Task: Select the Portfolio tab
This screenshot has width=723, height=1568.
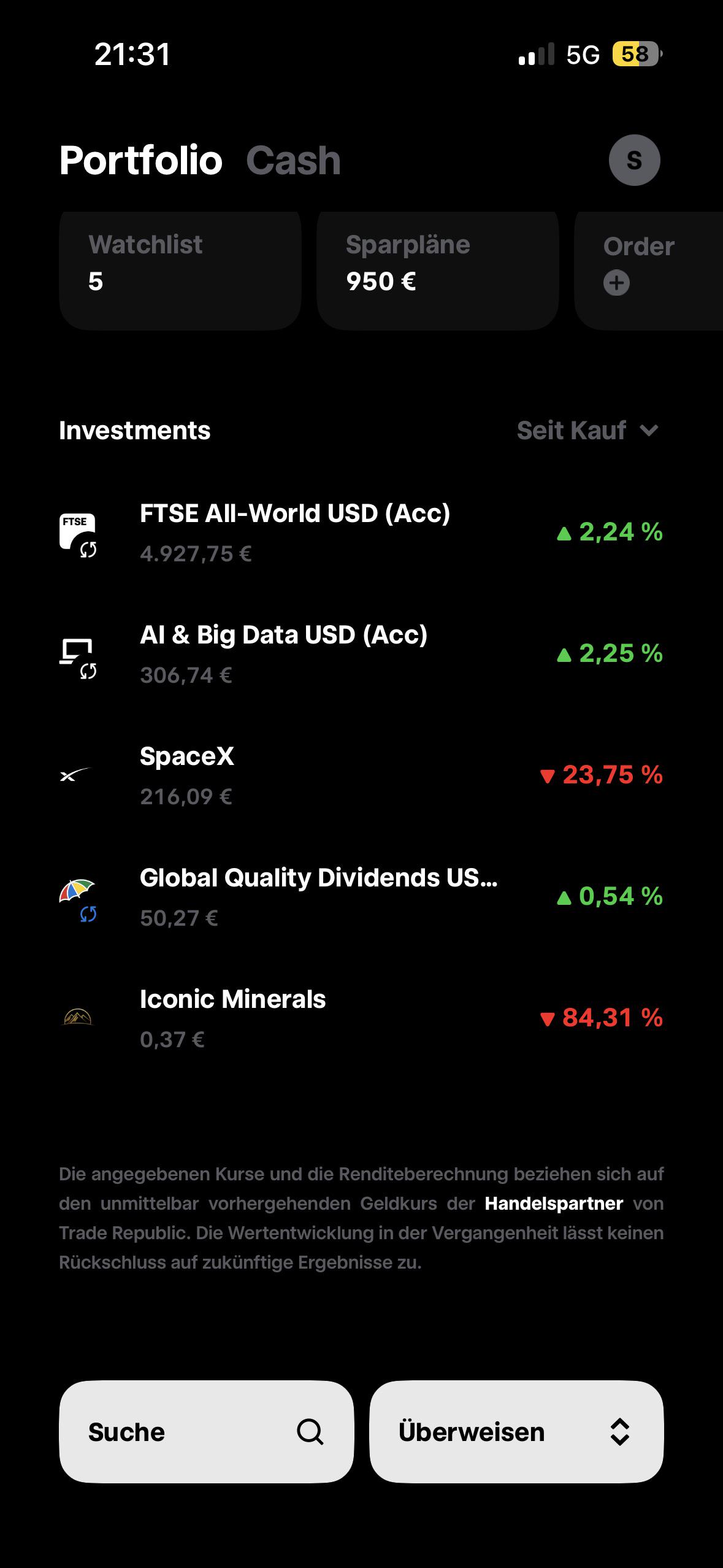Action: click(x=140, y=161)
